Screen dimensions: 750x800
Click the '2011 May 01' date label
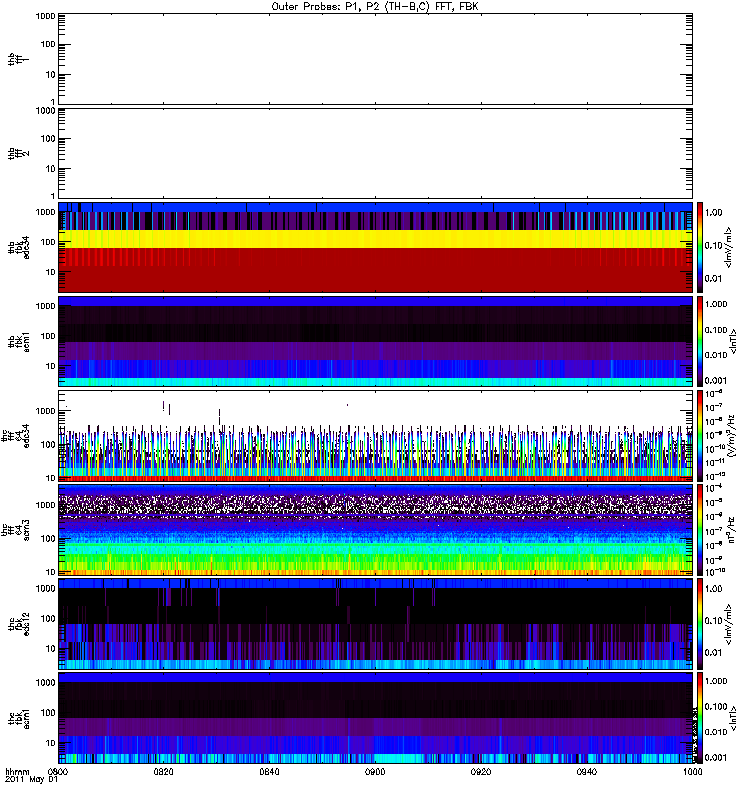27,781
